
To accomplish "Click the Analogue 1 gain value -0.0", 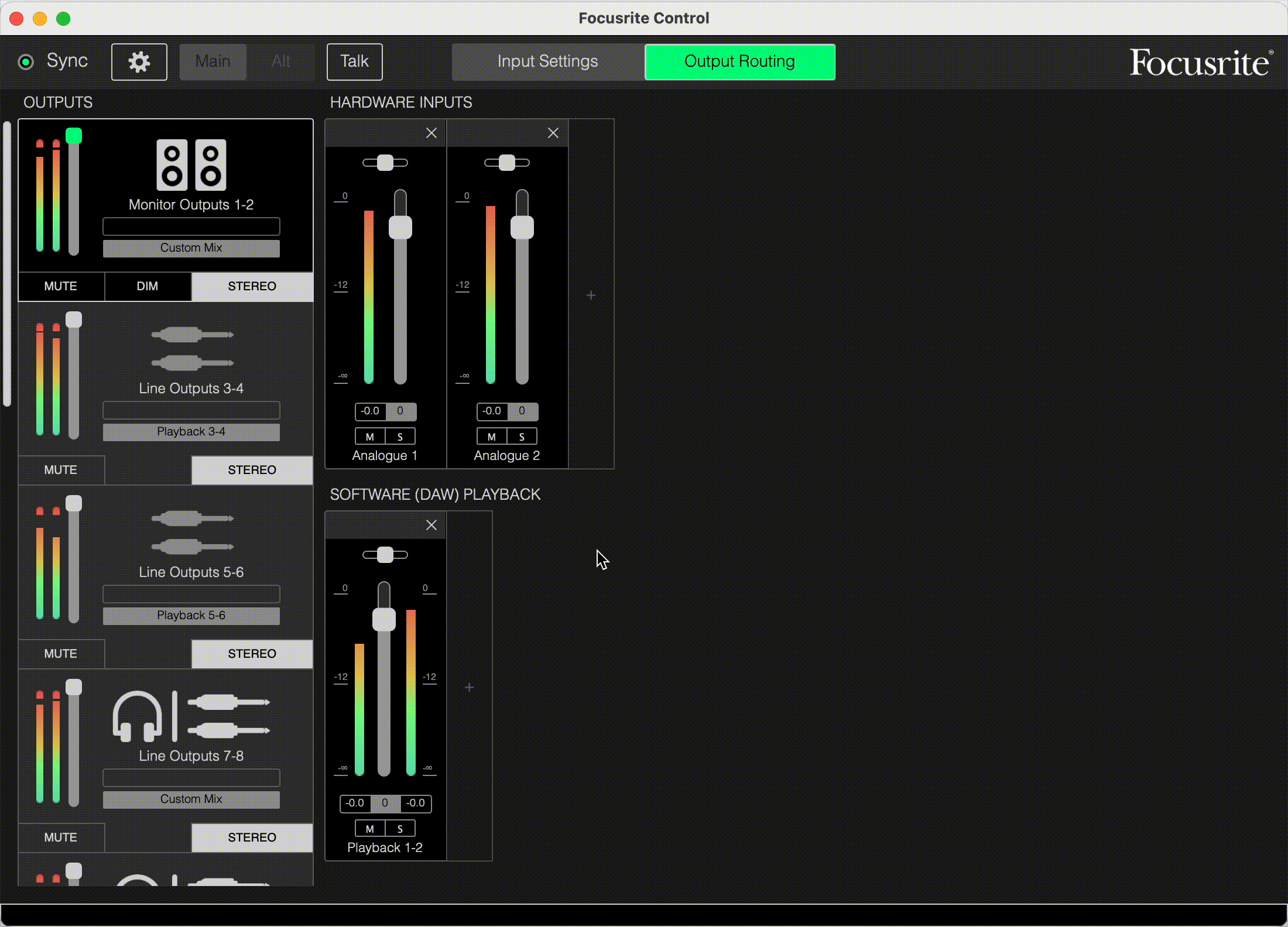I will tap(370, 411).
